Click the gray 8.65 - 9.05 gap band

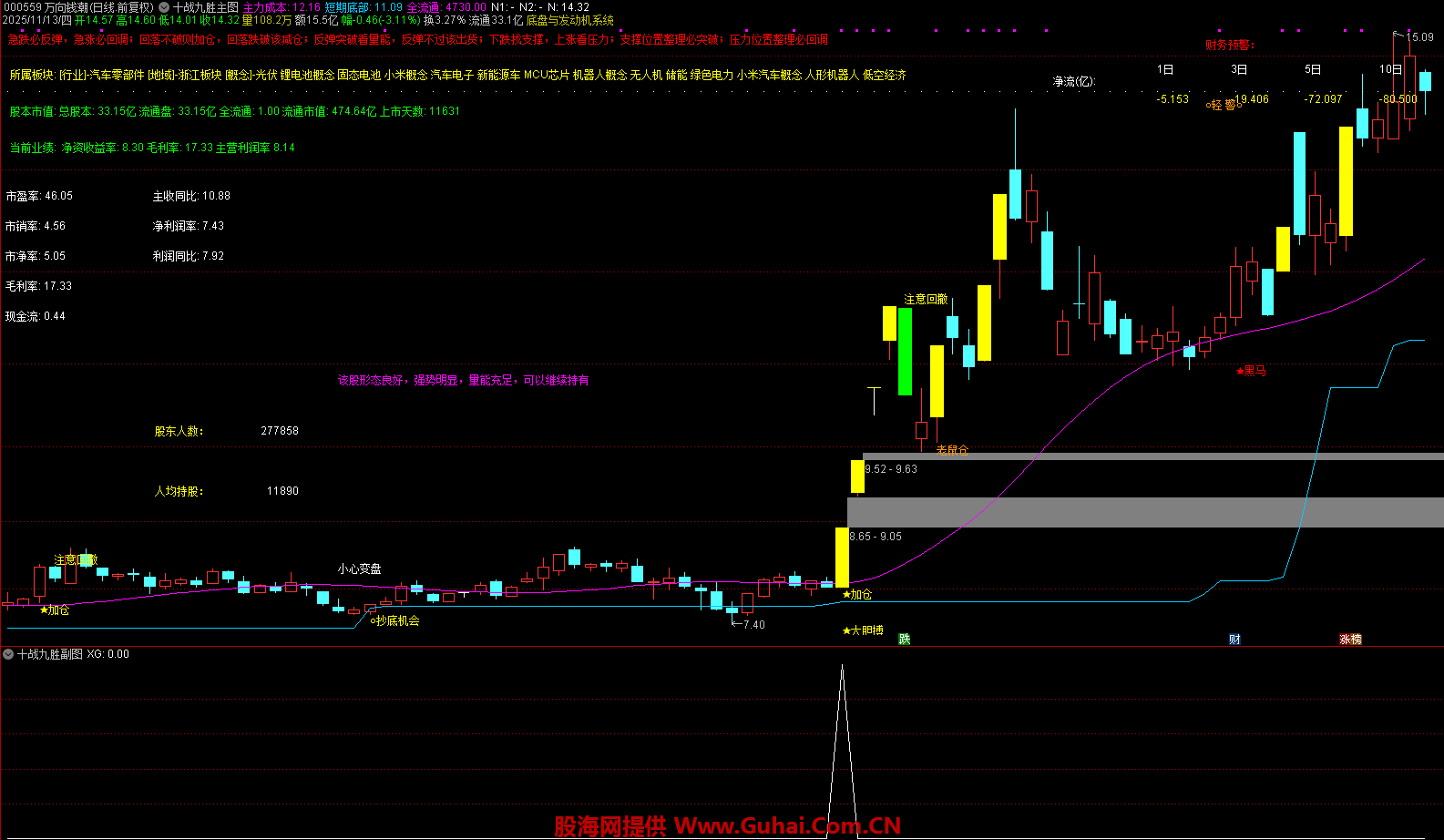point(1139,512)
